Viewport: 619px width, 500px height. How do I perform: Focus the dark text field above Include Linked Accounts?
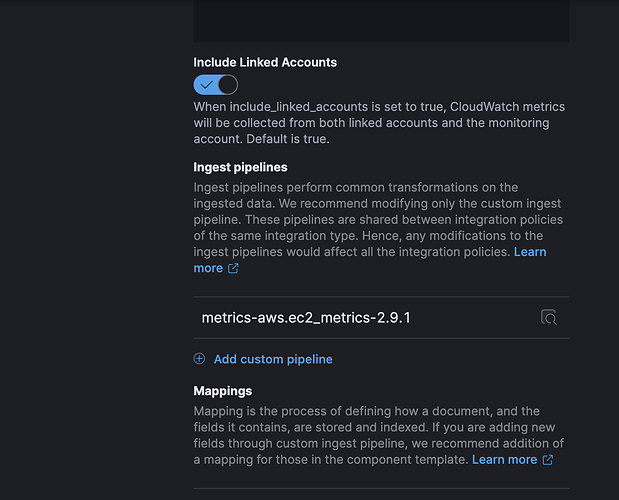click(381, 20)
